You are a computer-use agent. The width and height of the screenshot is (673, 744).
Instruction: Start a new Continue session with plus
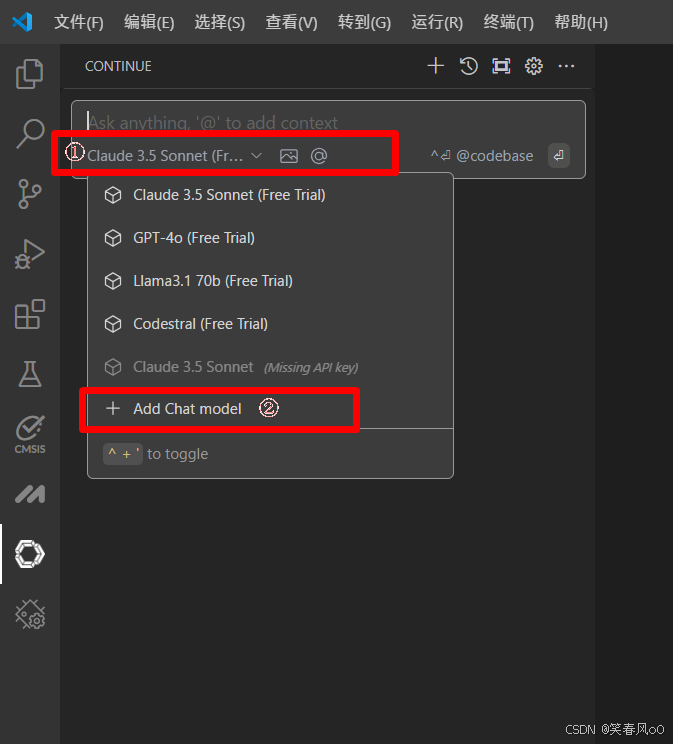tap(435, 65)
